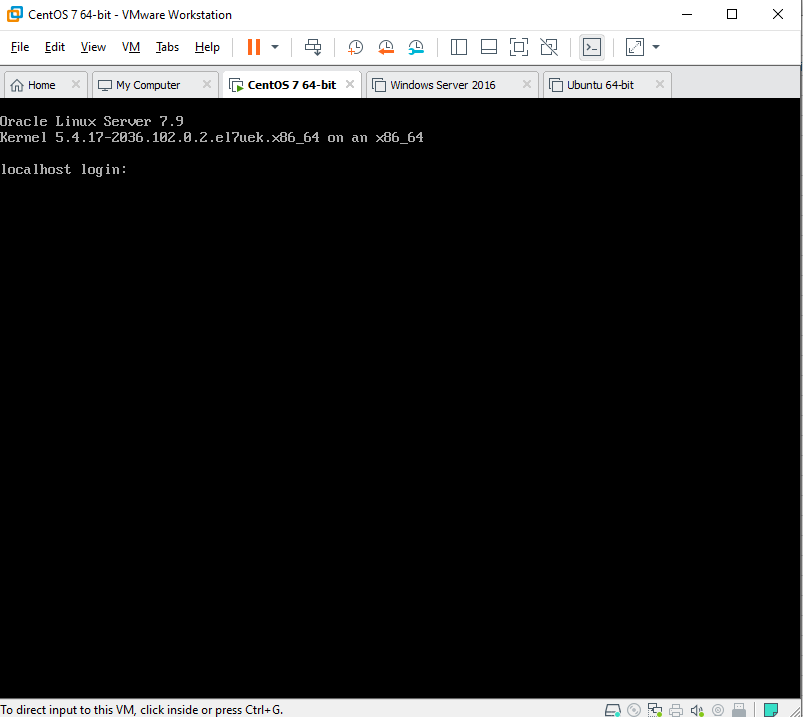Take a snapshot of this virtual machine
The width and height of the screenshot is (803, 717).
[x=355, y=47]
